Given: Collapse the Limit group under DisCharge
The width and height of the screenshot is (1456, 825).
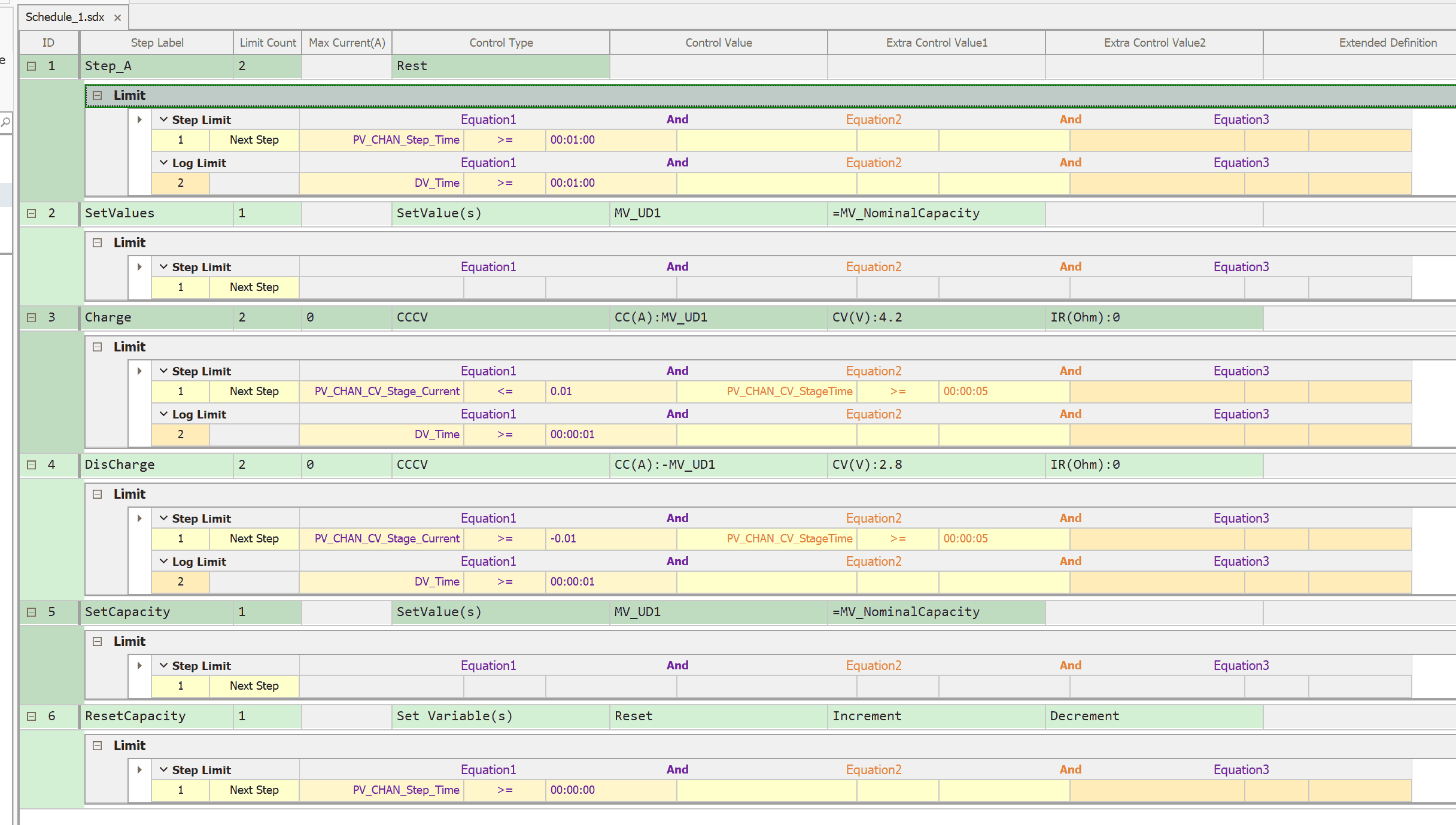Looking at the screenshot, I should pyautogui.click(x=98, y=495).
